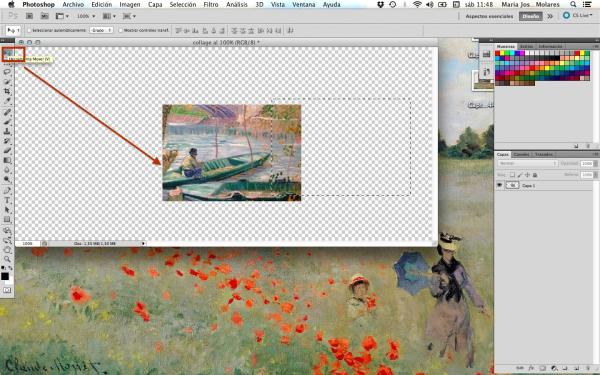
Task: Select the Gradient tool
Action: point(7,160)
